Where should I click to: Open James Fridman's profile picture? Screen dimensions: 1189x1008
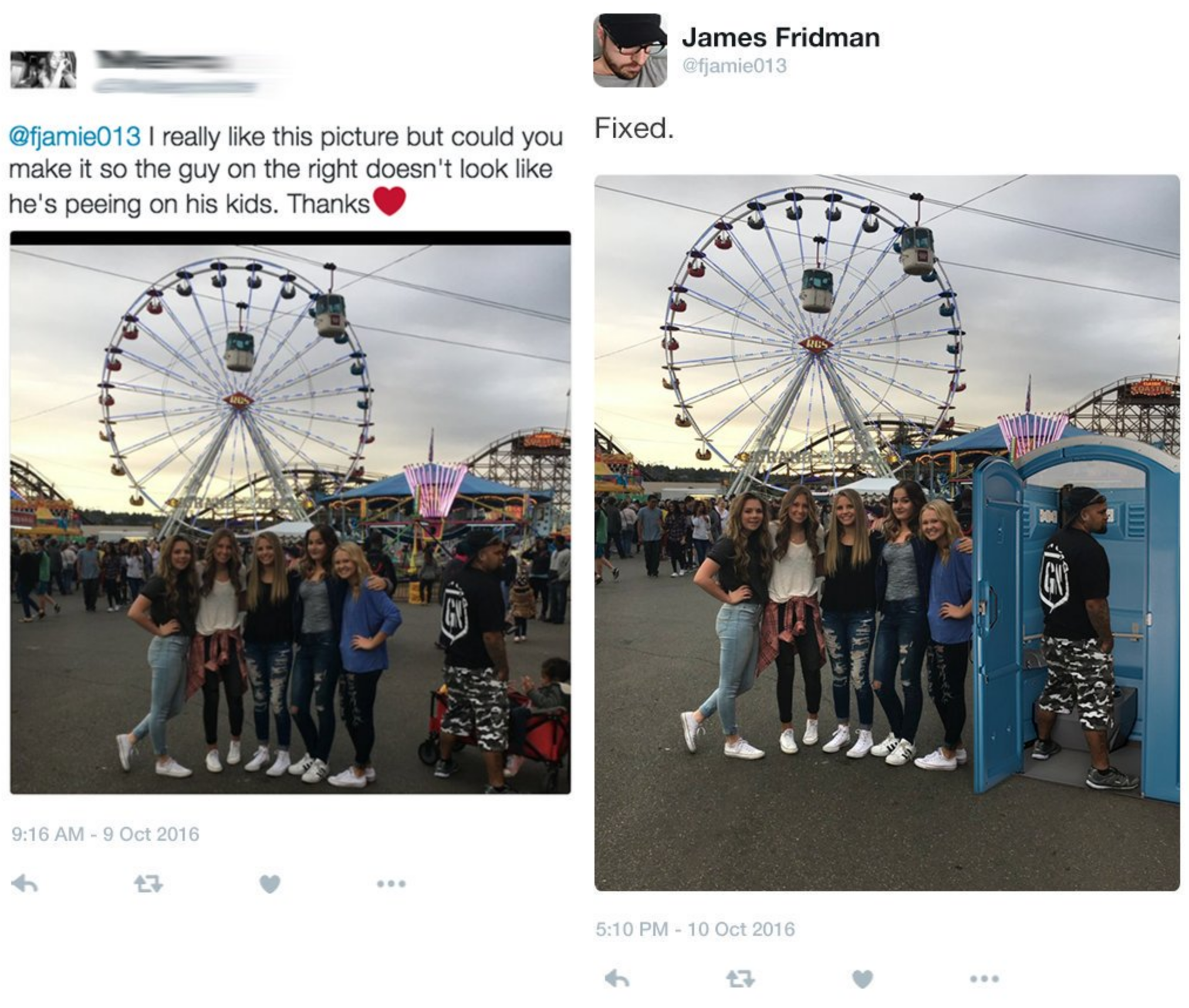630,50
